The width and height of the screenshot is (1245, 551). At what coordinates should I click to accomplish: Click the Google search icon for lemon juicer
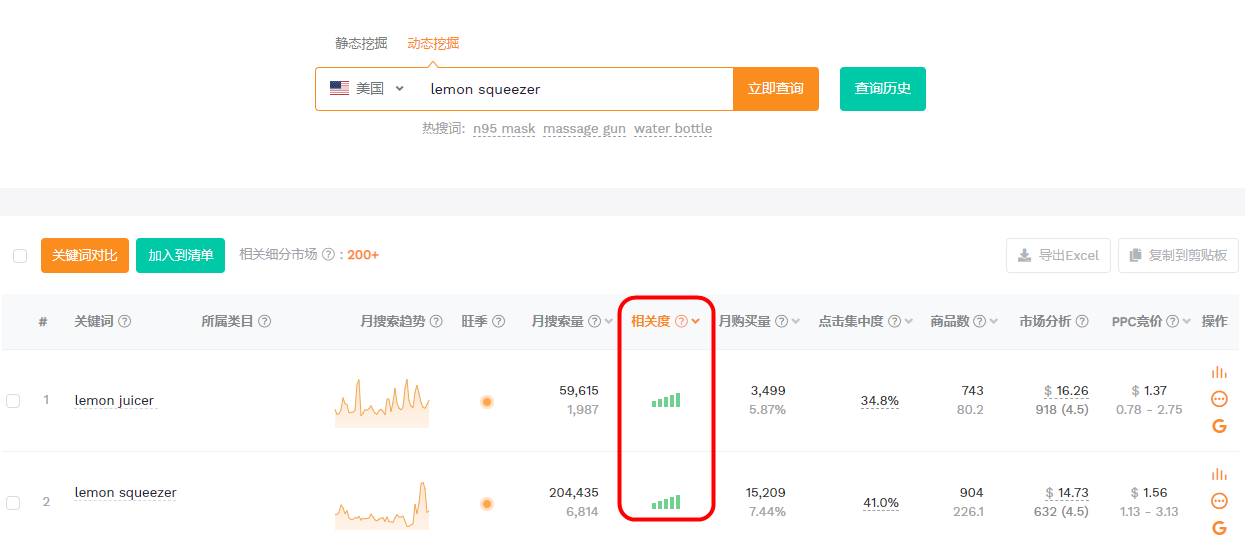1219,426
